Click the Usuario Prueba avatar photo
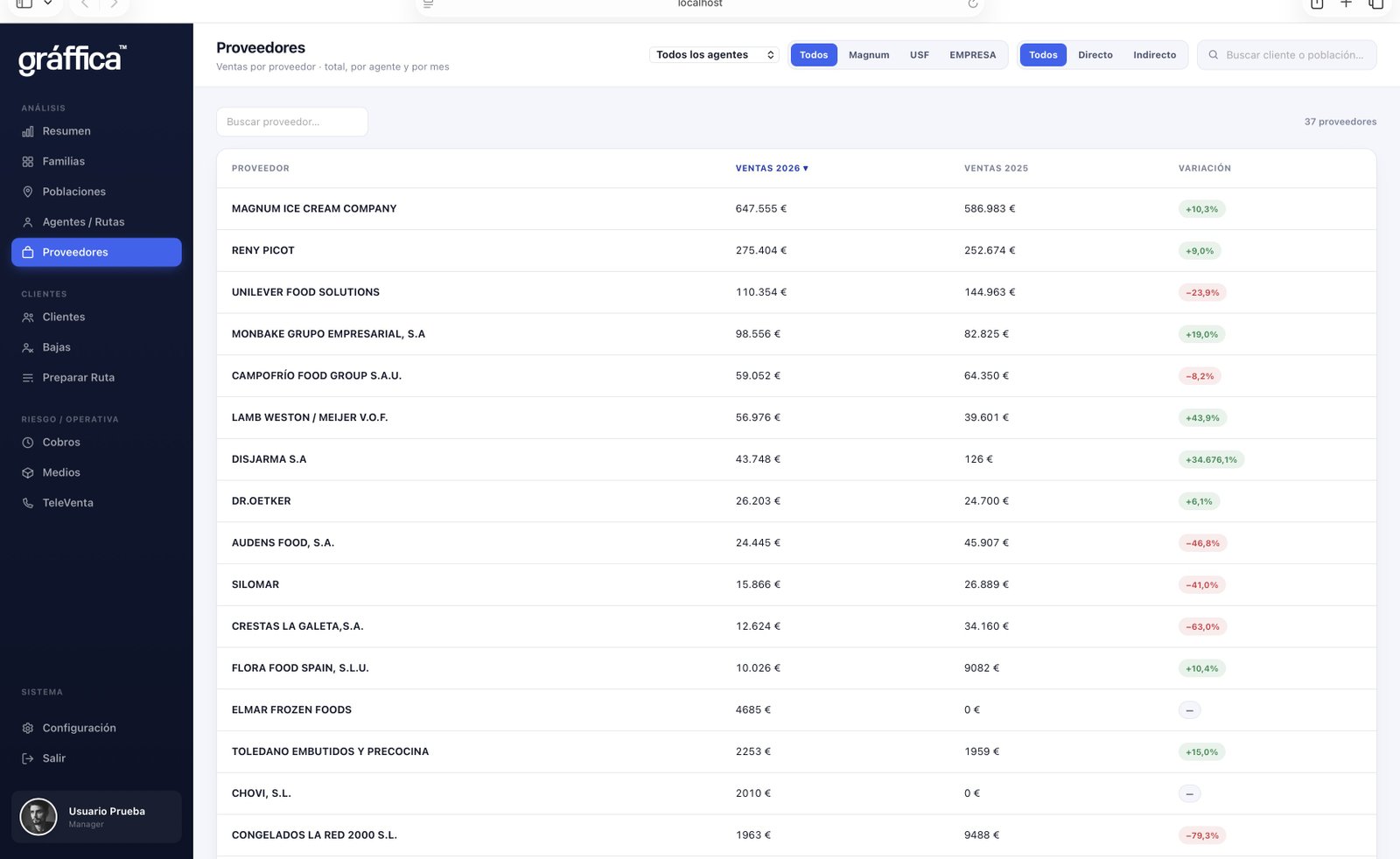Image resolution: width=1400 pixels, height=859 pixels. coord(38,817)
